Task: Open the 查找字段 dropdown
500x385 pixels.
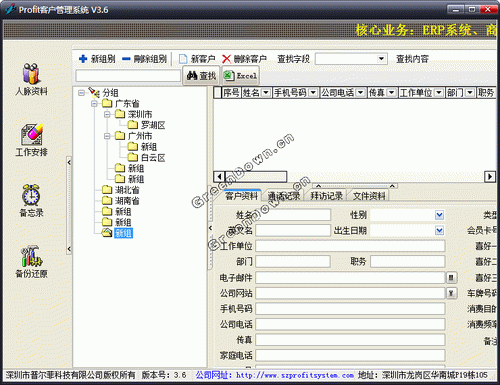Action: [382, 59]
